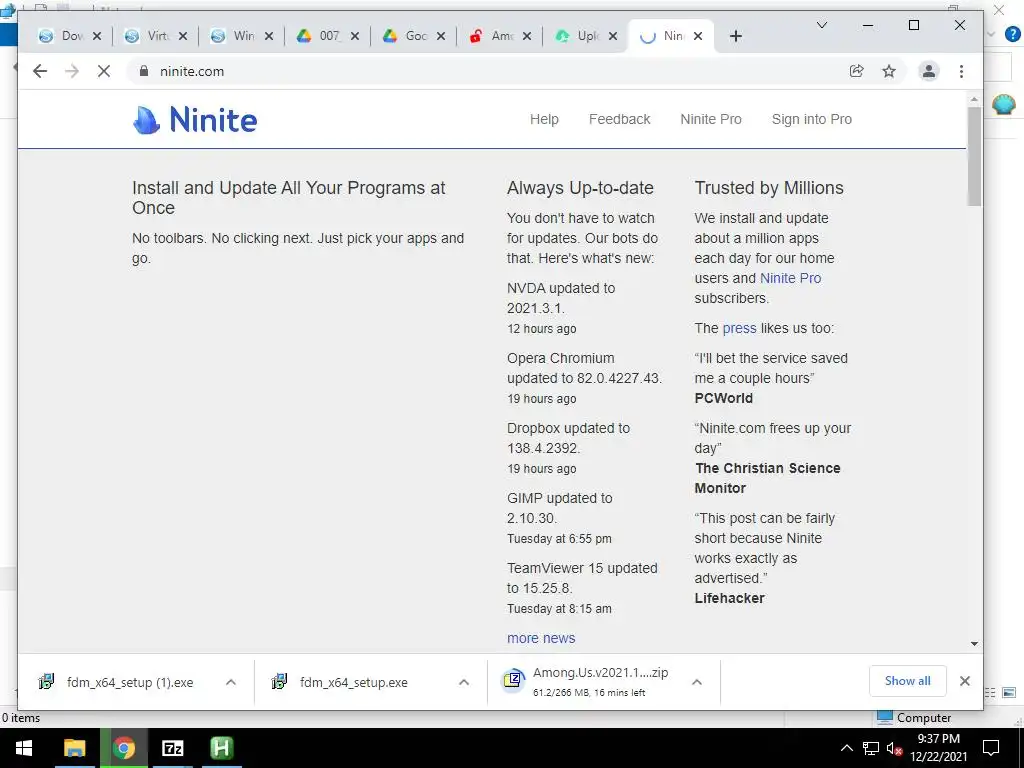Click the Computer item in background window

(914, 718)
